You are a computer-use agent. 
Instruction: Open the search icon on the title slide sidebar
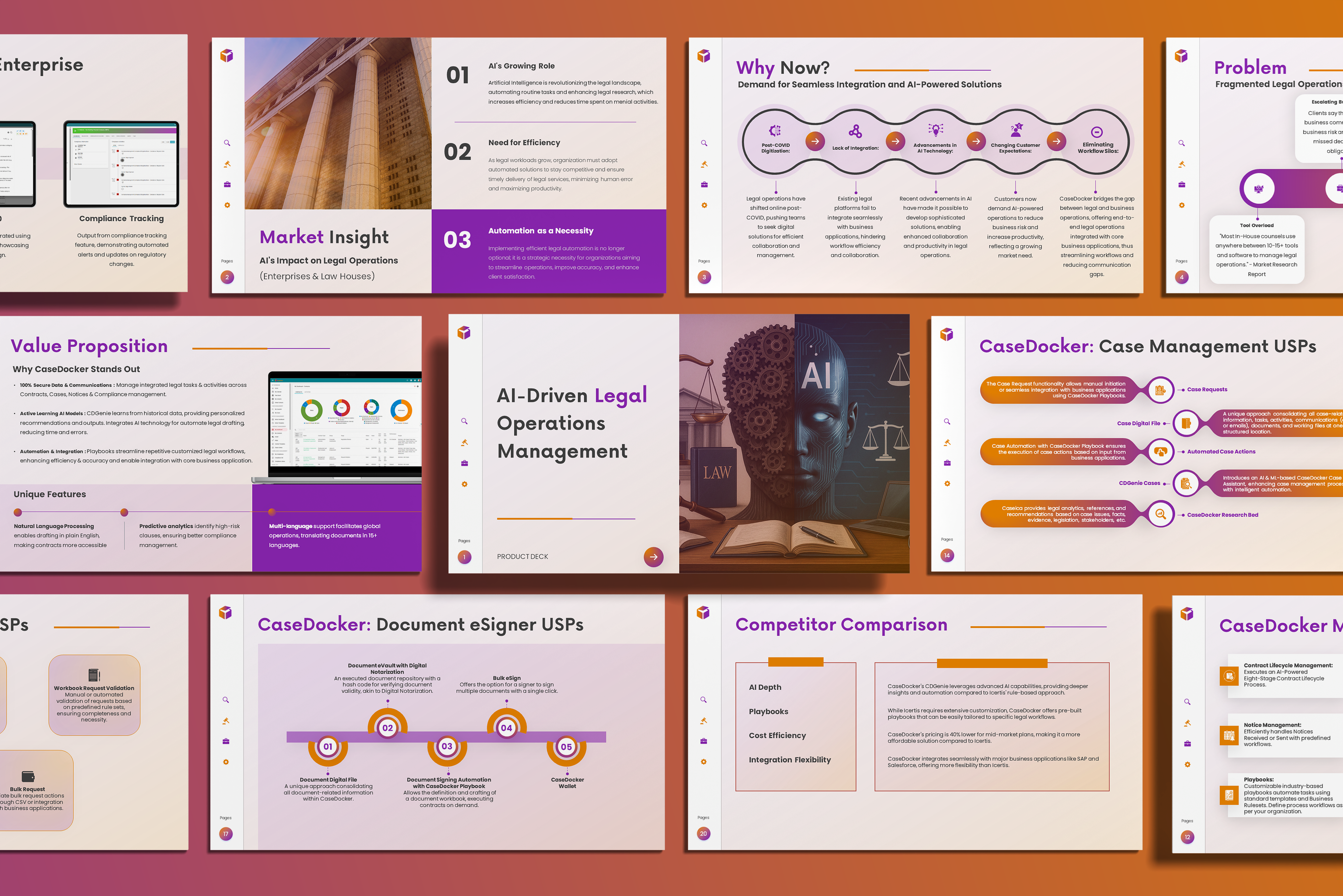pos(464,421)
